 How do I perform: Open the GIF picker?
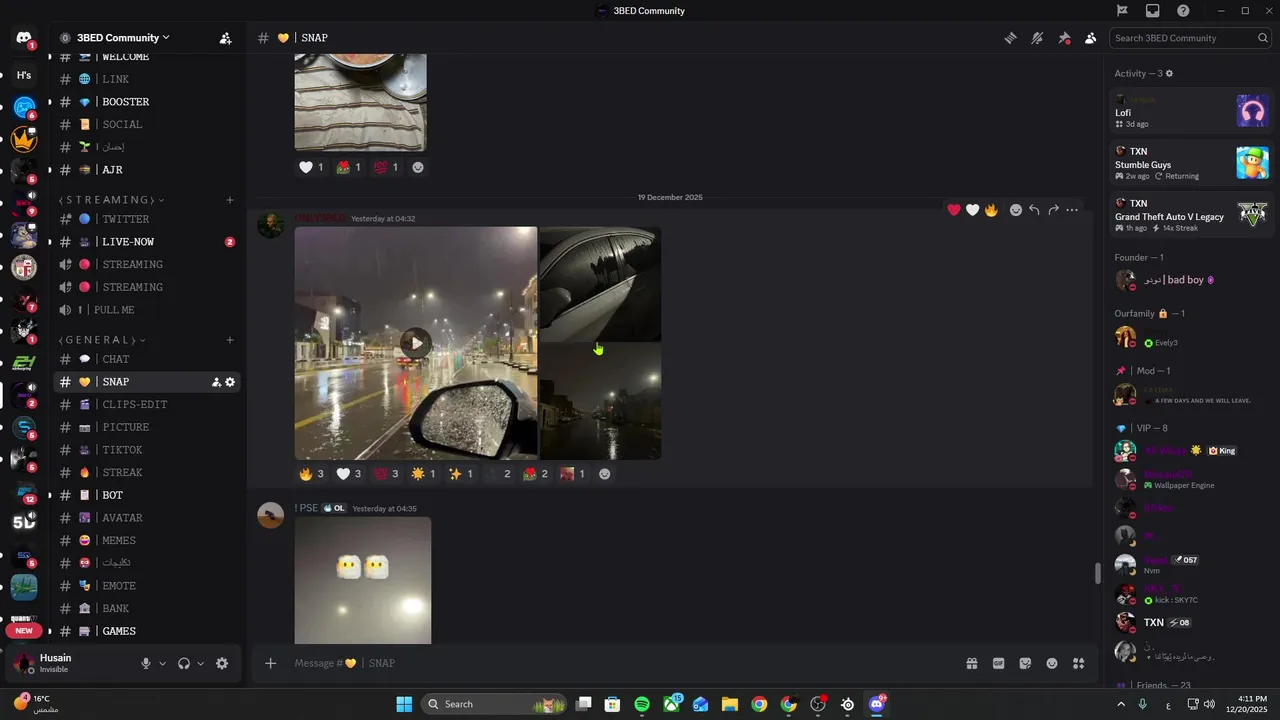998,663
